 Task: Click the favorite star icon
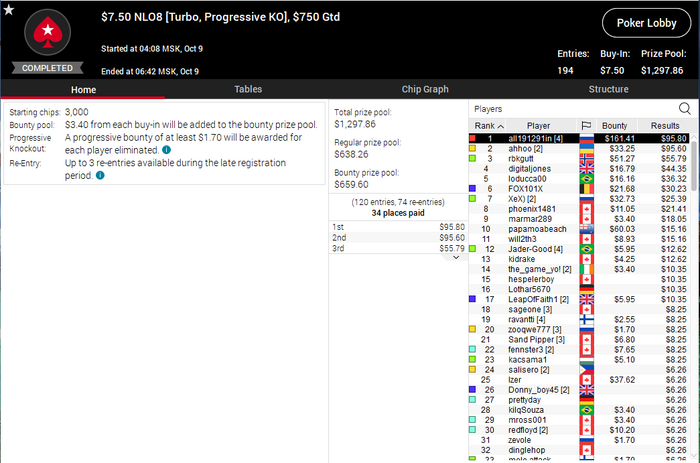[8, 9]
